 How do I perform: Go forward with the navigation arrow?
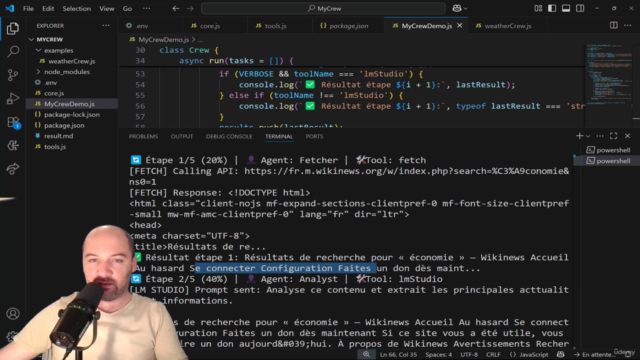(x=190, y=8)
